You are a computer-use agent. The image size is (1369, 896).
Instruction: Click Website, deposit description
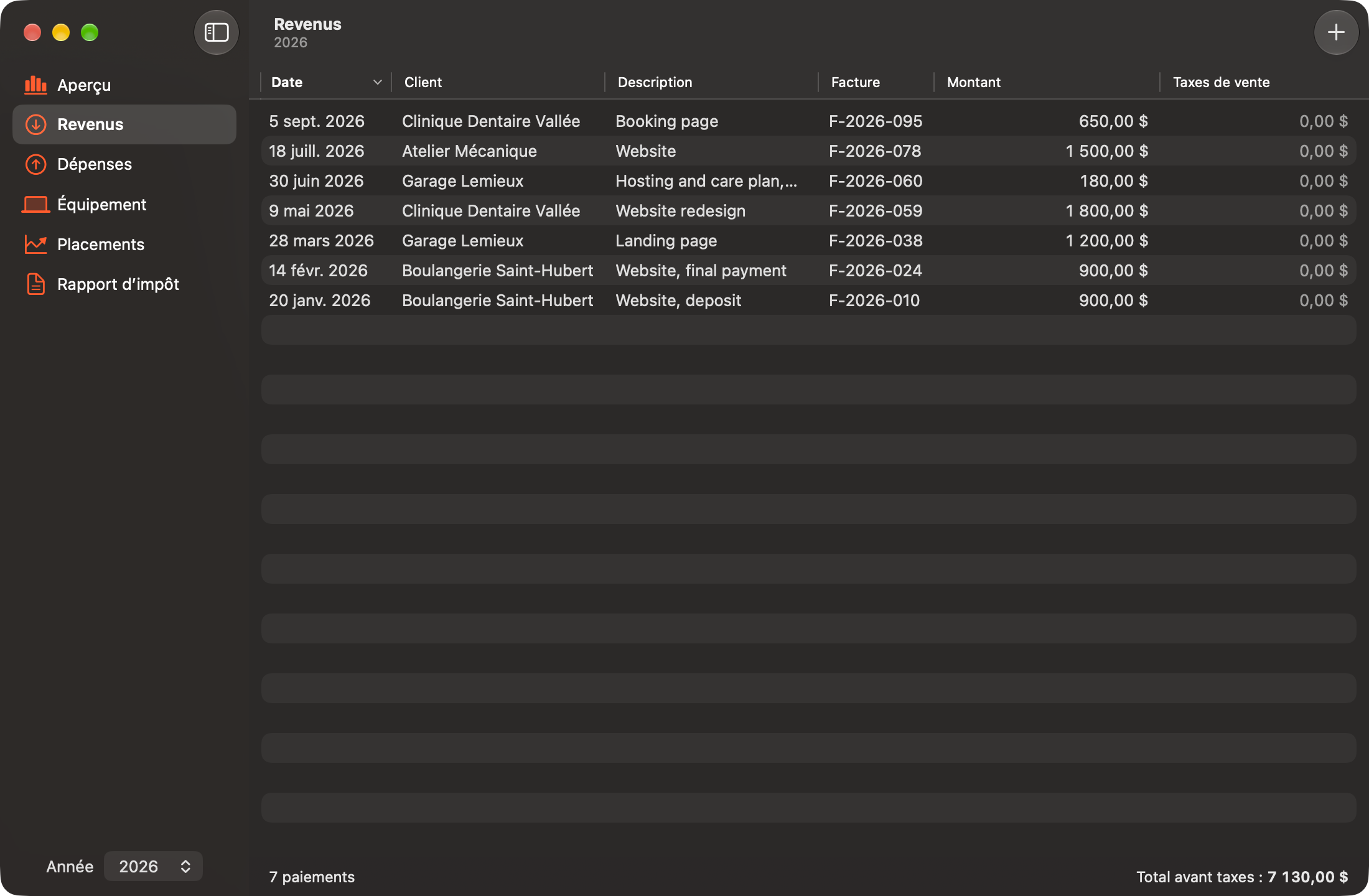[x=678, y=301]
